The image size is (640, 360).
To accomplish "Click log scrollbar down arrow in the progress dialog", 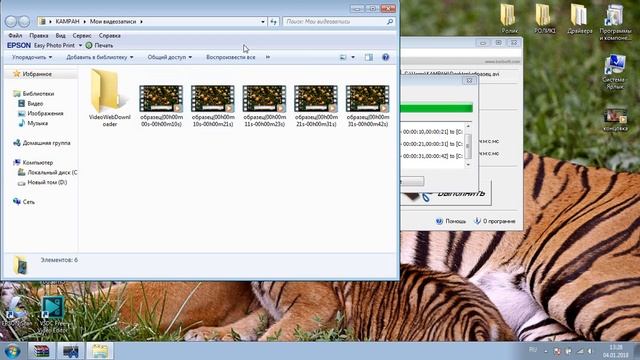I will 468,164.
